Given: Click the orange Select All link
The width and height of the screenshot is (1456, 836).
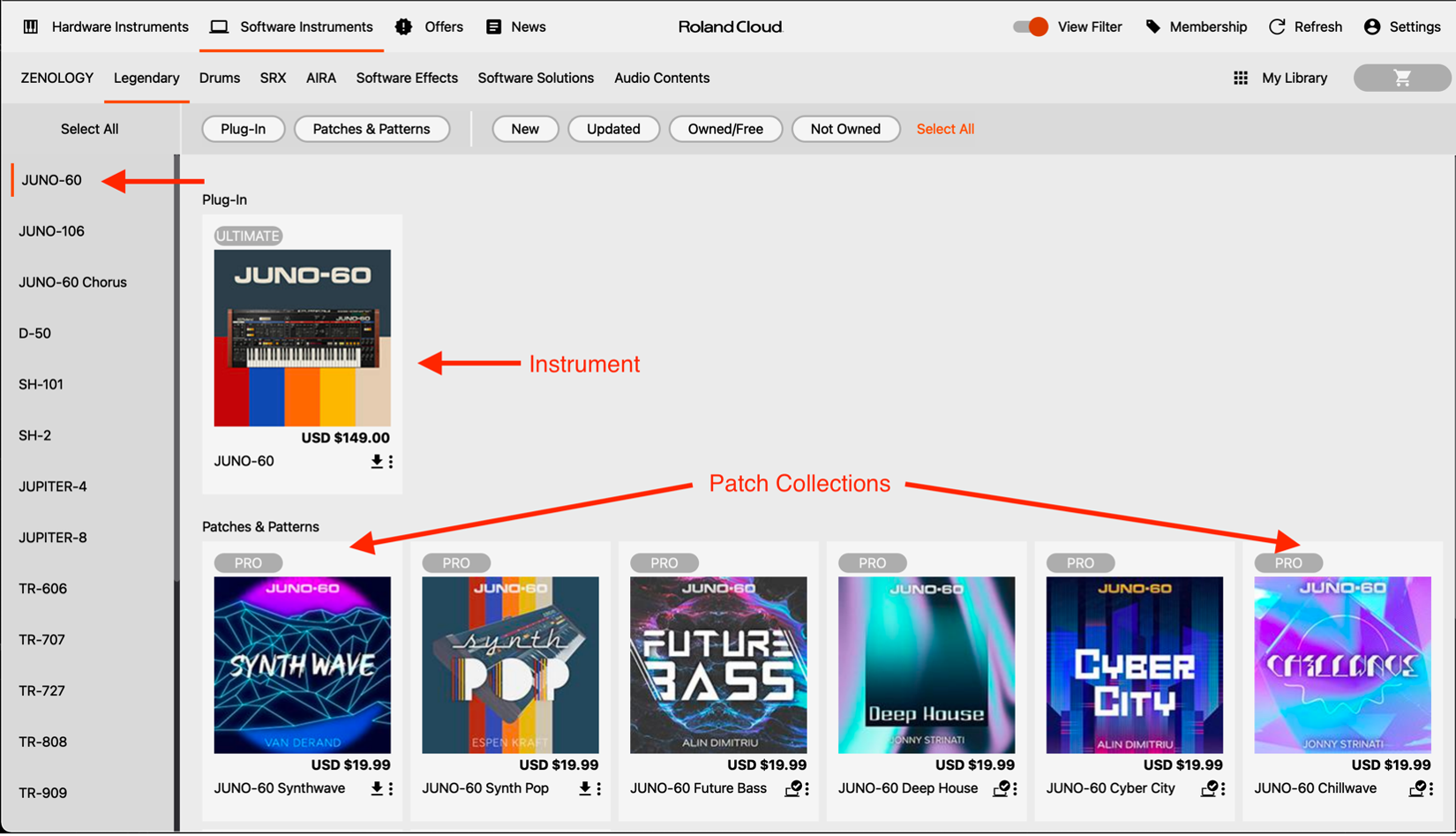Looking at the screenshot, I should [944, 129].
